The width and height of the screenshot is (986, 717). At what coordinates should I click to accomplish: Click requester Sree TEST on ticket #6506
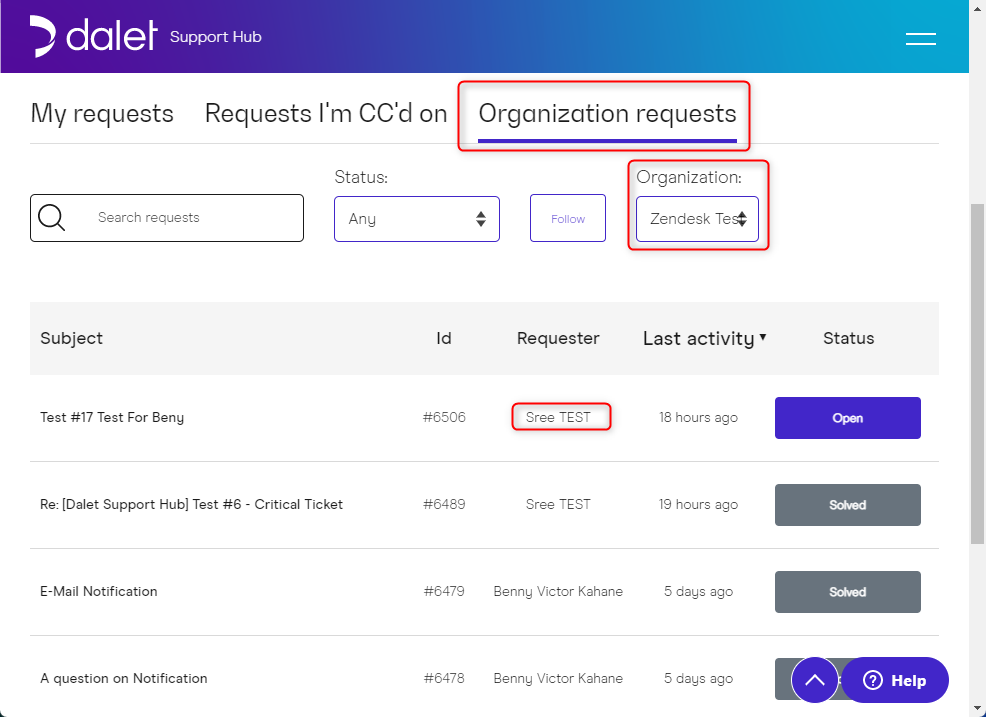(558, 418)
